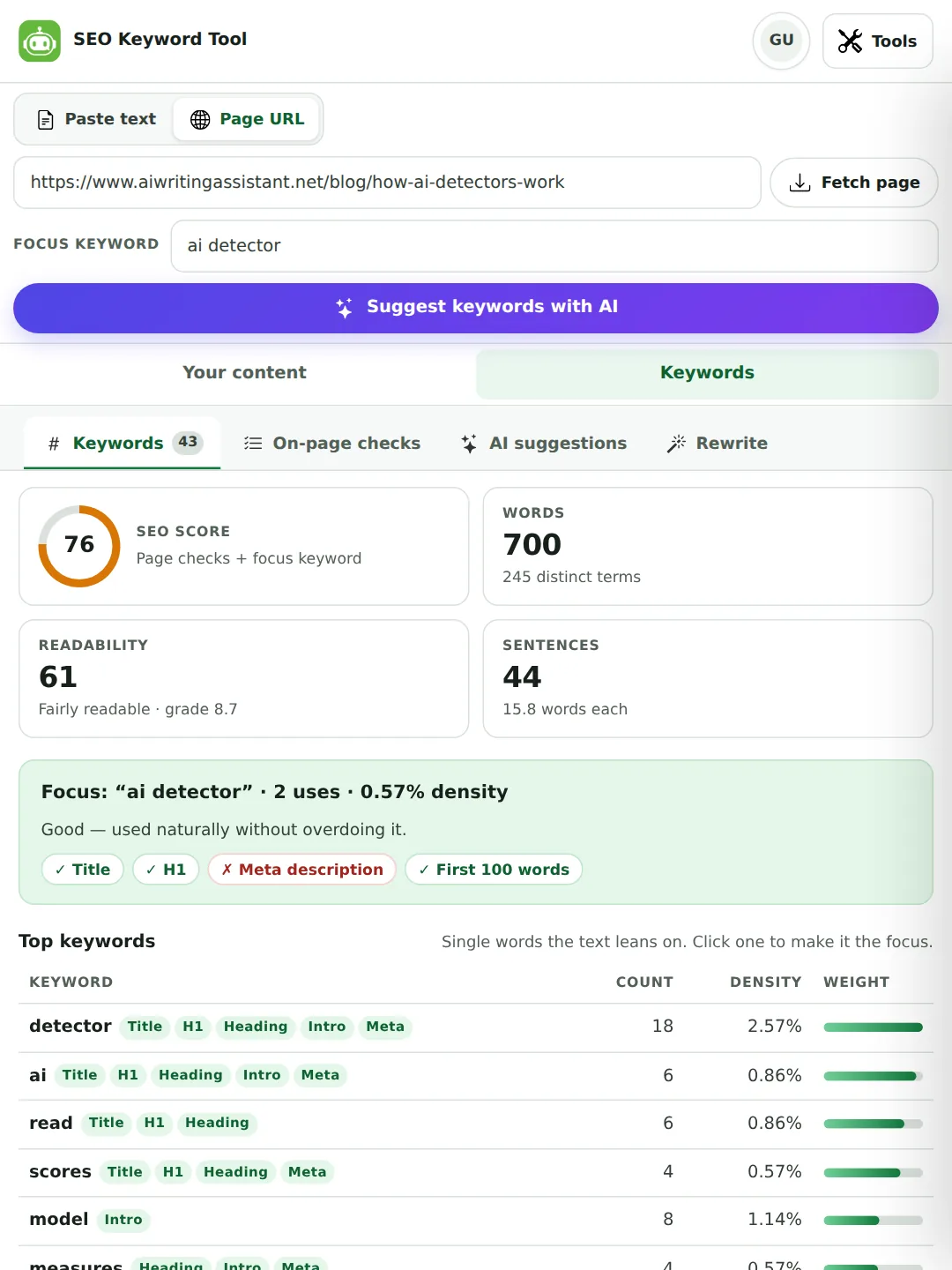Click the 43 keyword count badge
The image size is (952, 1270).
[x=188, y=442]
